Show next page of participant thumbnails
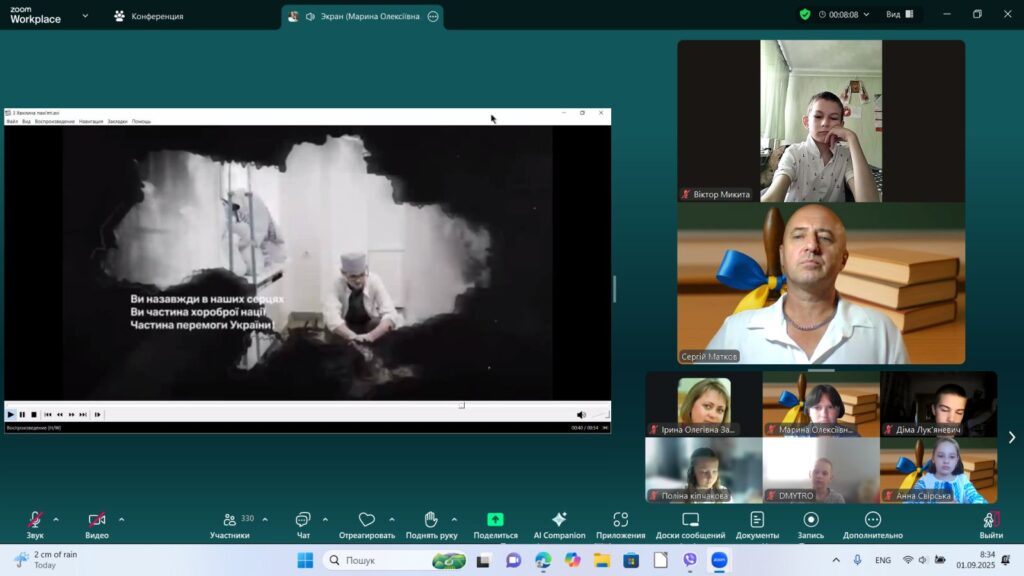 tap(1012, 437)
